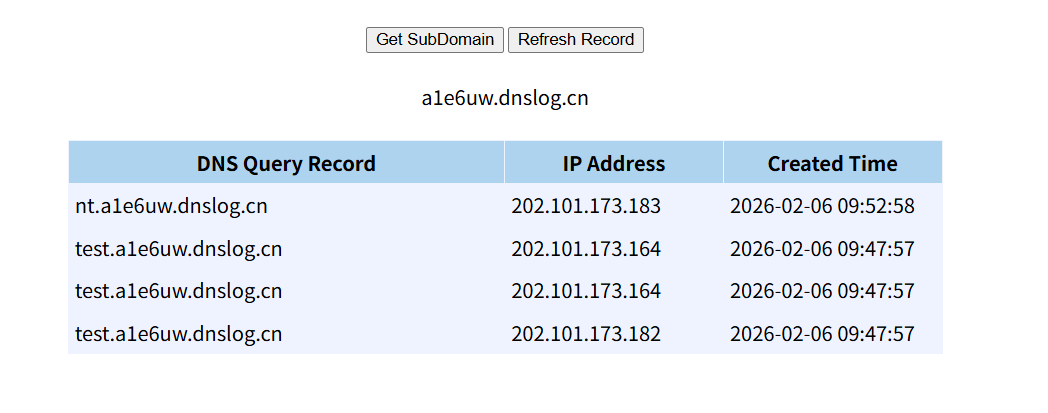The image size is (1048, 413).
Task: Click the Get SubDomain button
Action: (x=435, y=40)
